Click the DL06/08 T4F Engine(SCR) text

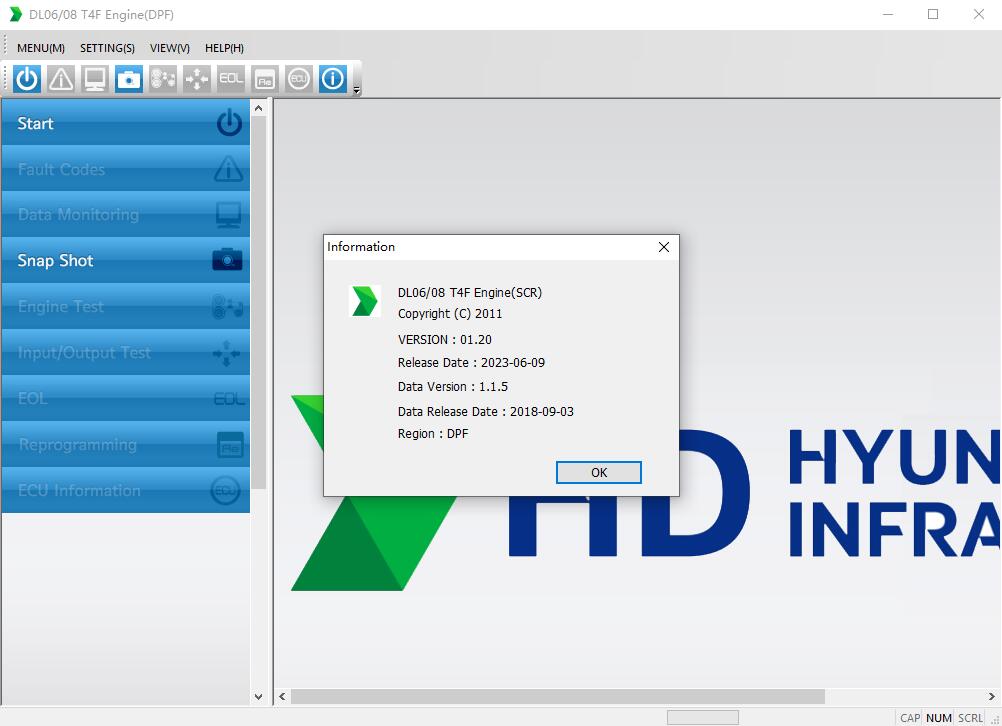coord(470,293)
